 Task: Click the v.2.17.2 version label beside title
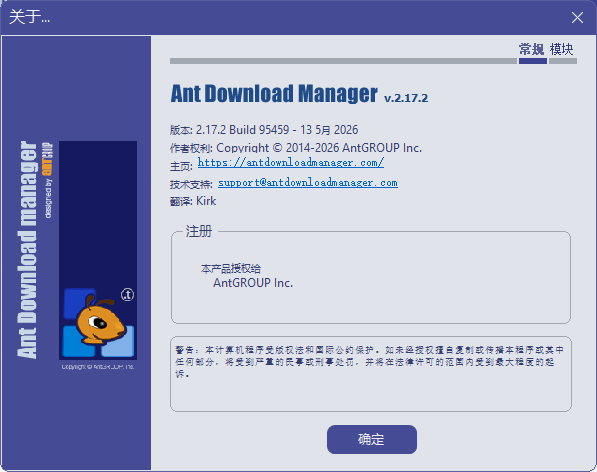click(x=406, y=98)
